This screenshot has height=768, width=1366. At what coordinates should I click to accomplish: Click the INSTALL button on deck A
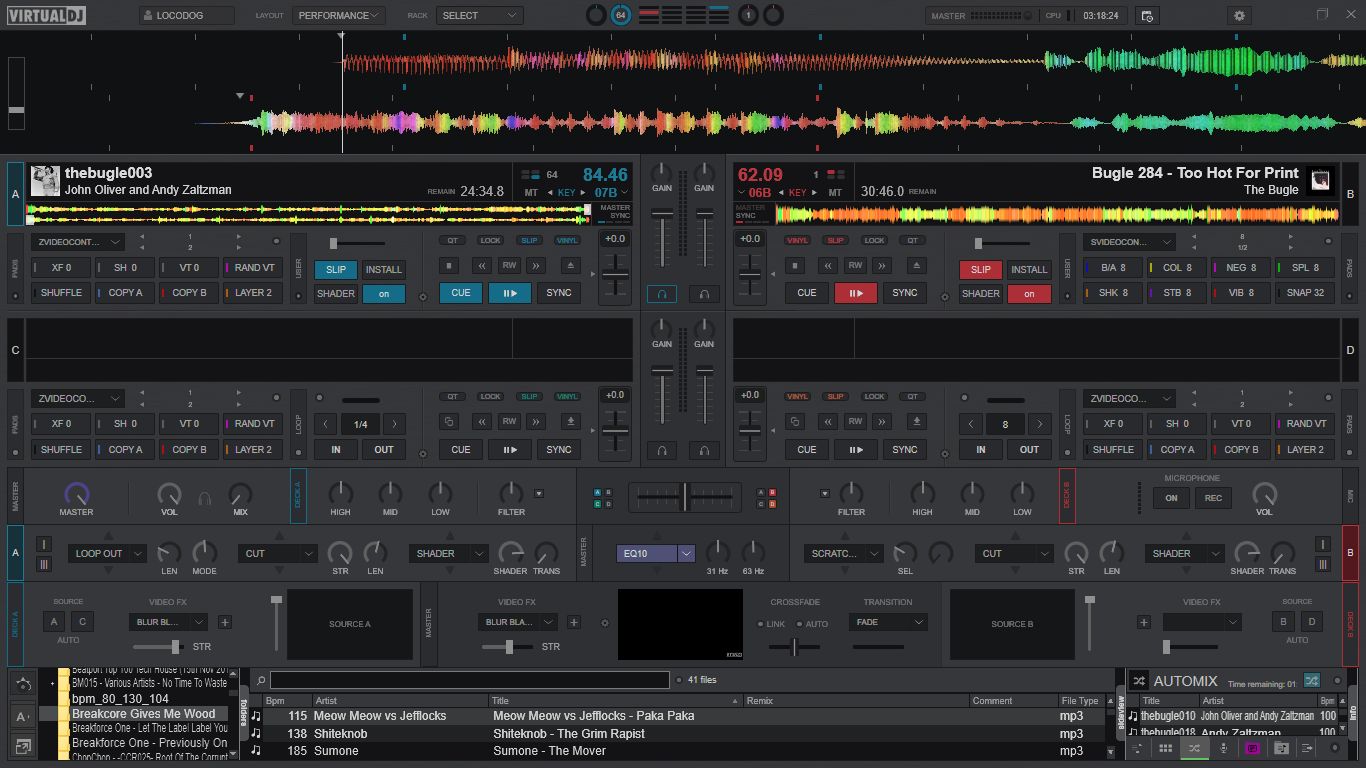(383, 269)
